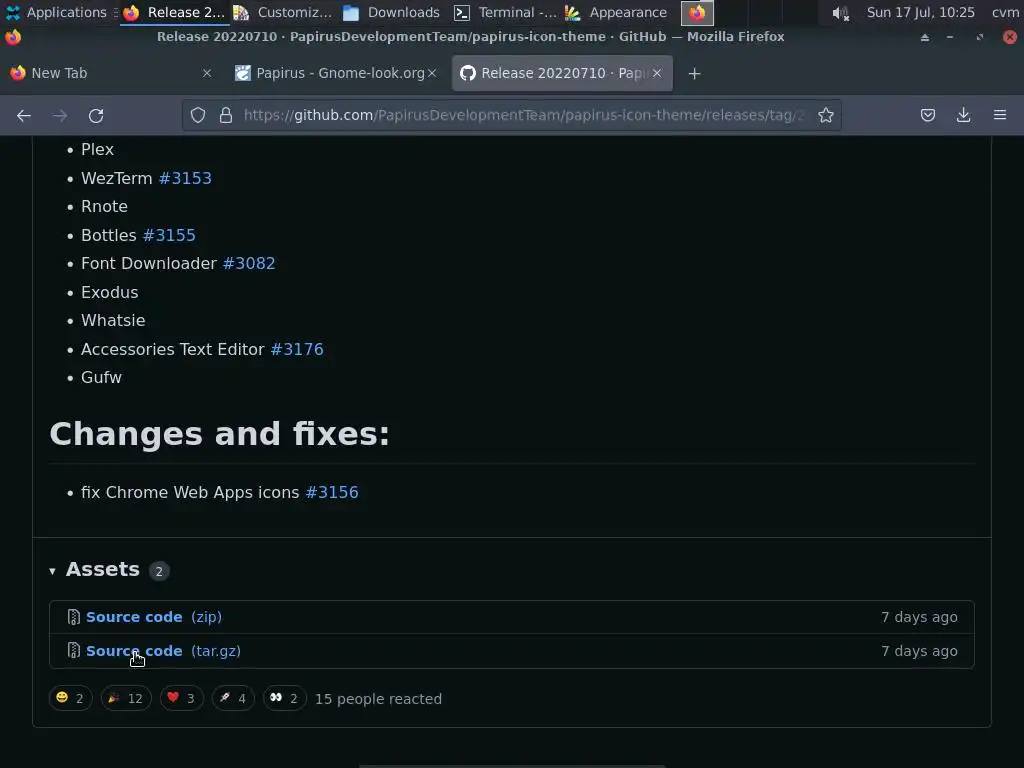Click the 'Rnote' list item

pos(104,206)
